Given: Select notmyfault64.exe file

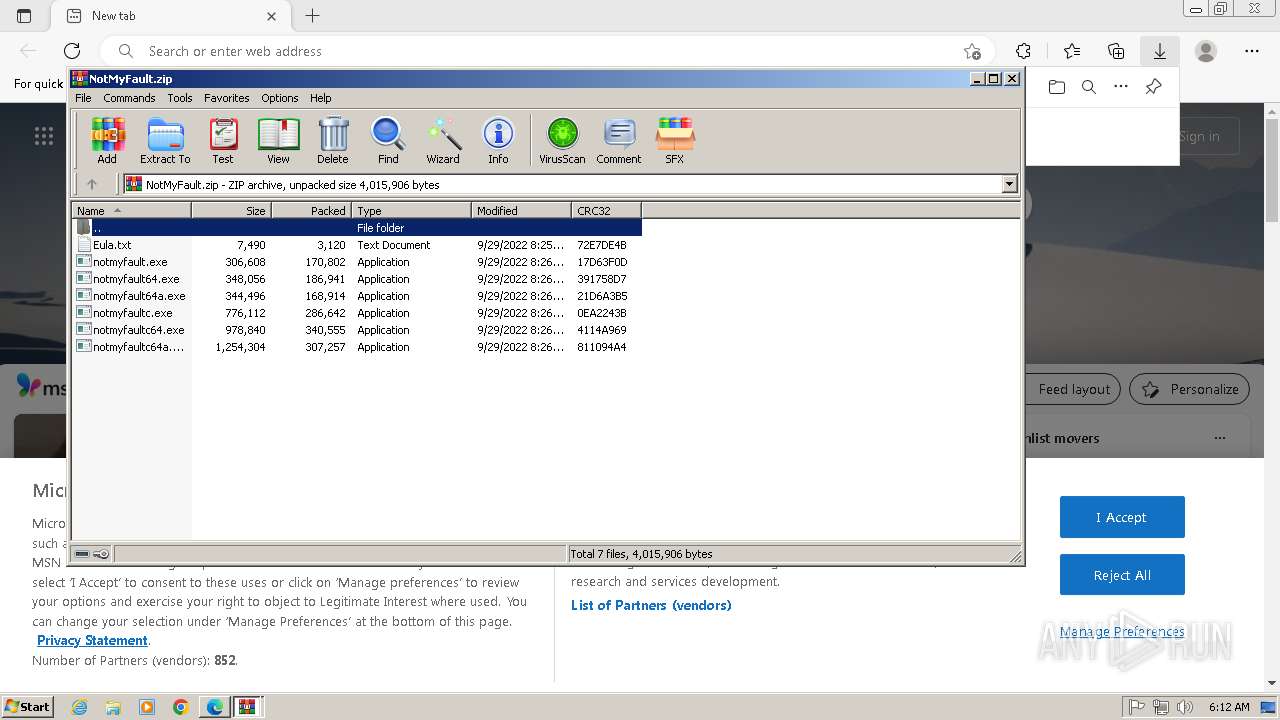Looking at the screenshot, I should tap(357, 279).
